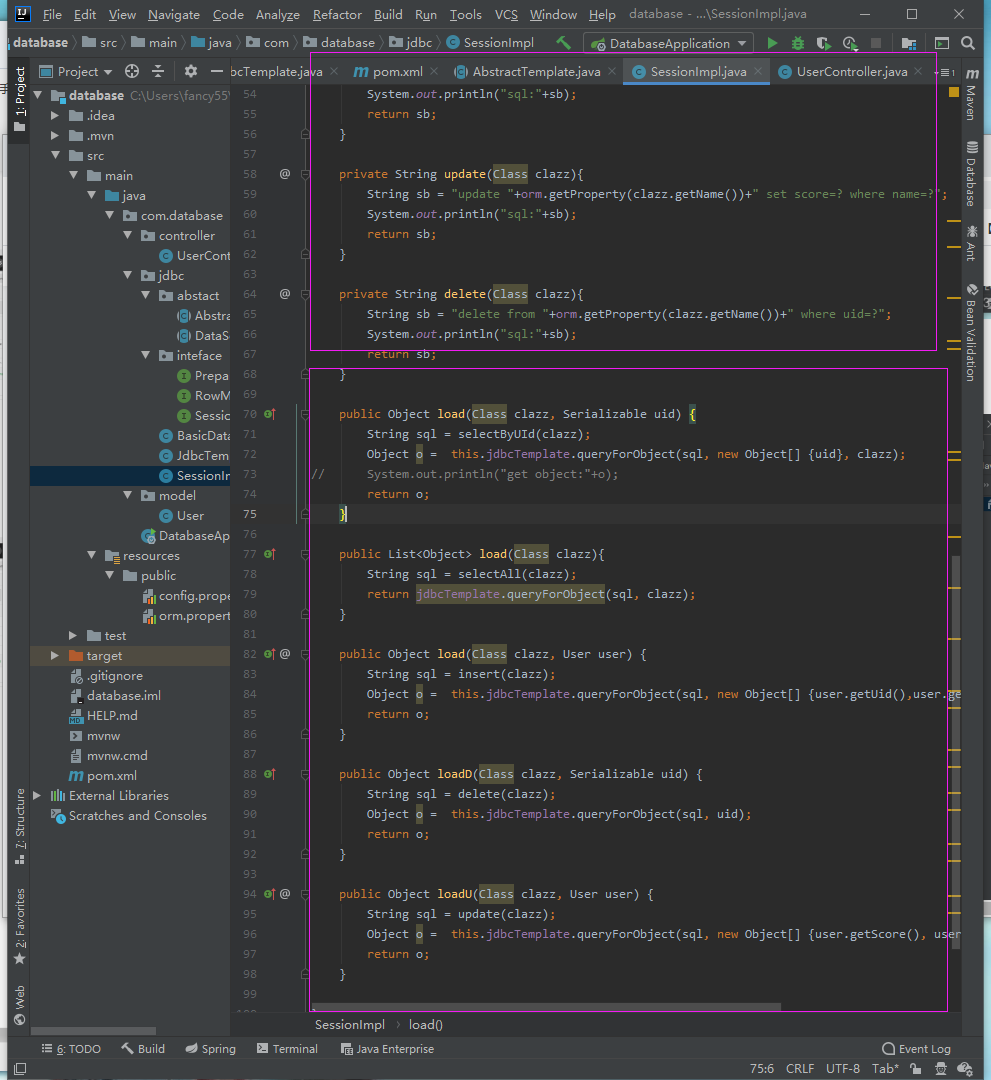Click the project tree horizontal scrollbar
This screenshot has height=1080, width=991.
click(x=93, y=1031)
